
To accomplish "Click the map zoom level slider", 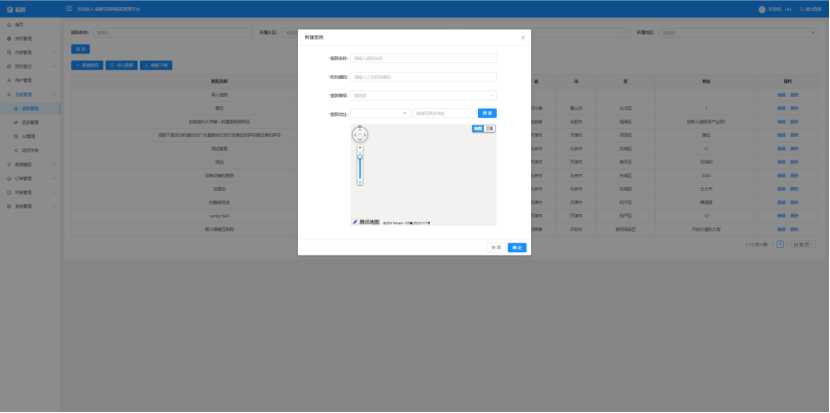I will coord(360,166).
